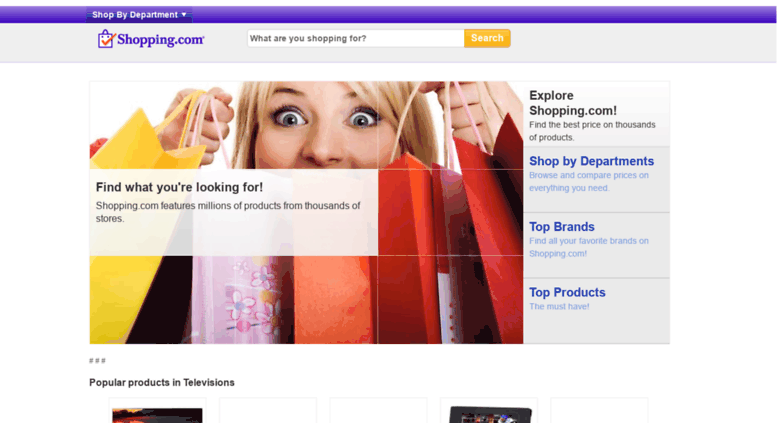Open Shop by Departments link
777x423 pixels.
coord(591,161)
